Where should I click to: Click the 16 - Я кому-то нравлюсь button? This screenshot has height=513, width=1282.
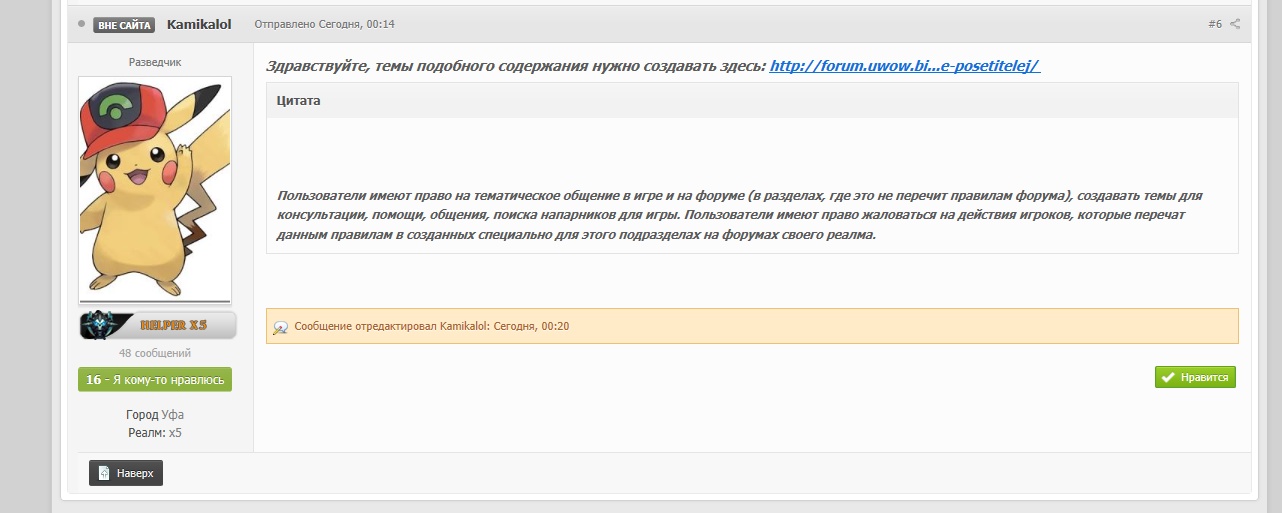coord(155,380)
